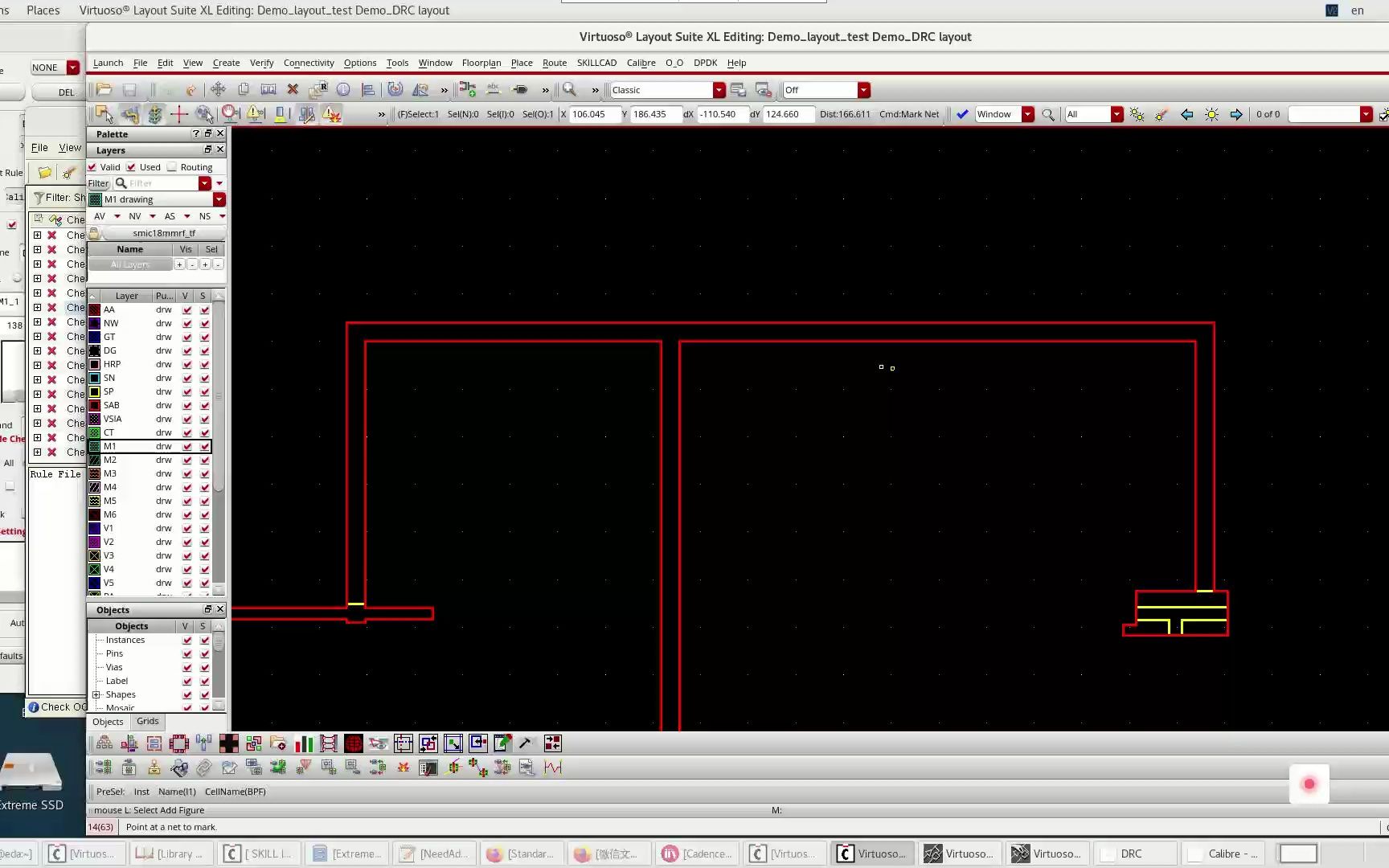Screen dimensions: 1389x868
Task: Open the All dropdown in search toolbar
Action: [1117, 114]
